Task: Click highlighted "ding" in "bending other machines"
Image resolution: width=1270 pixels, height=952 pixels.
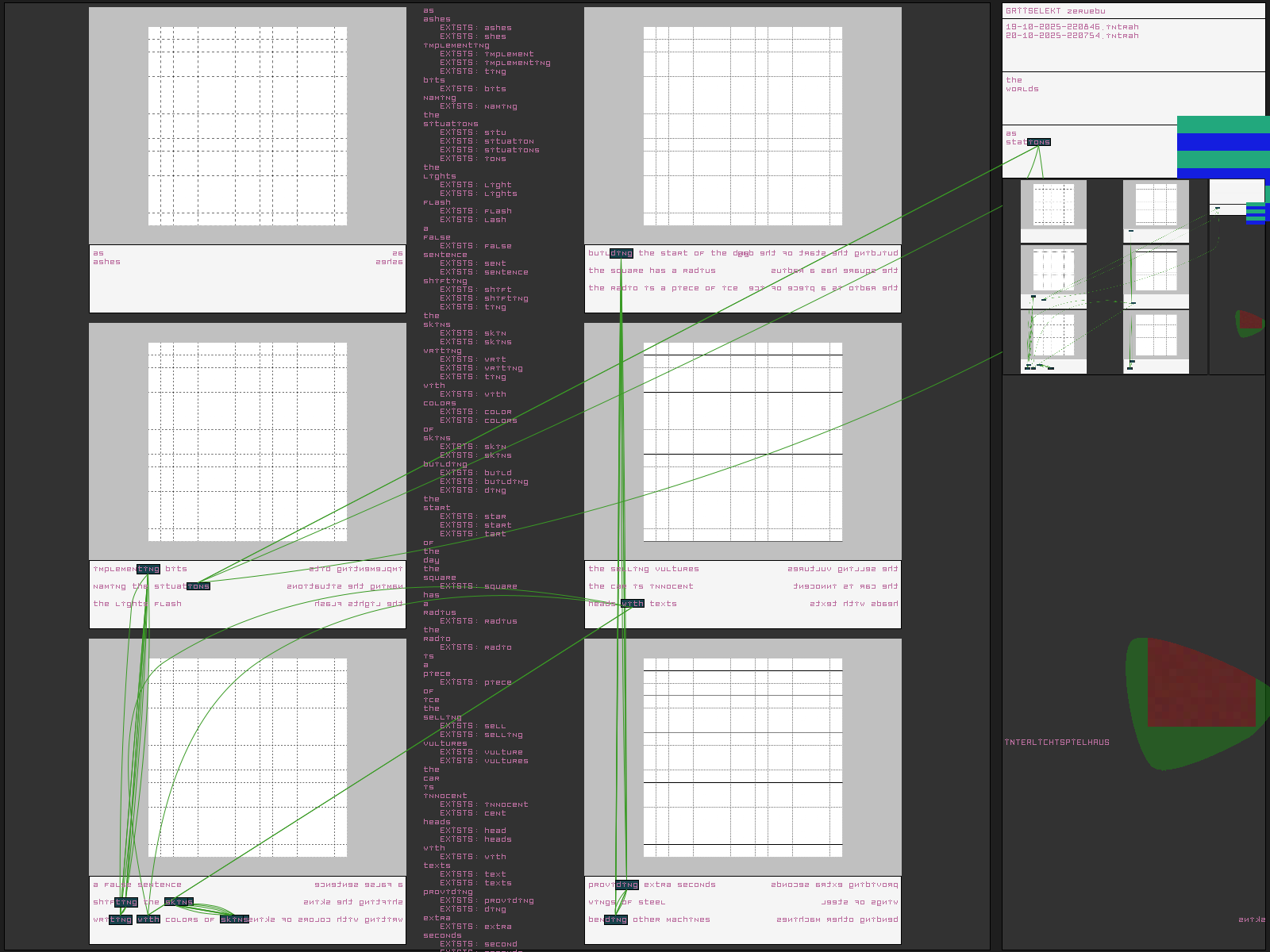Action: click(x=616, y=919)
